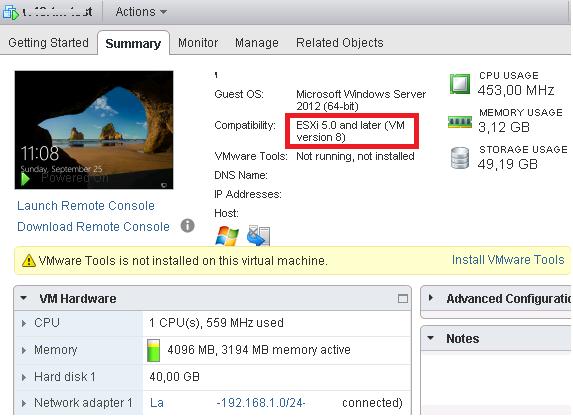573x419 pixels.
Task: Click the 'Microsoft Windows Server 2012' text
Action: (x=361, y=100)
